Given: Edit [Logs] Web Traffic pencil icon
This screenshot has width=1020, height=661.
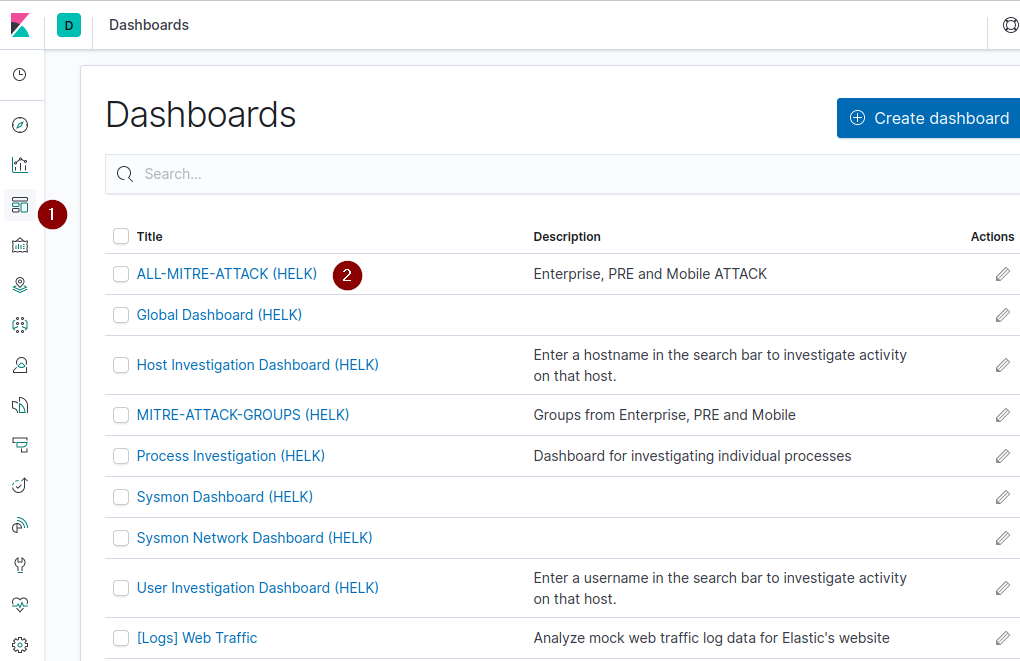Looking at the screenshot, I should coord(1002,638).
